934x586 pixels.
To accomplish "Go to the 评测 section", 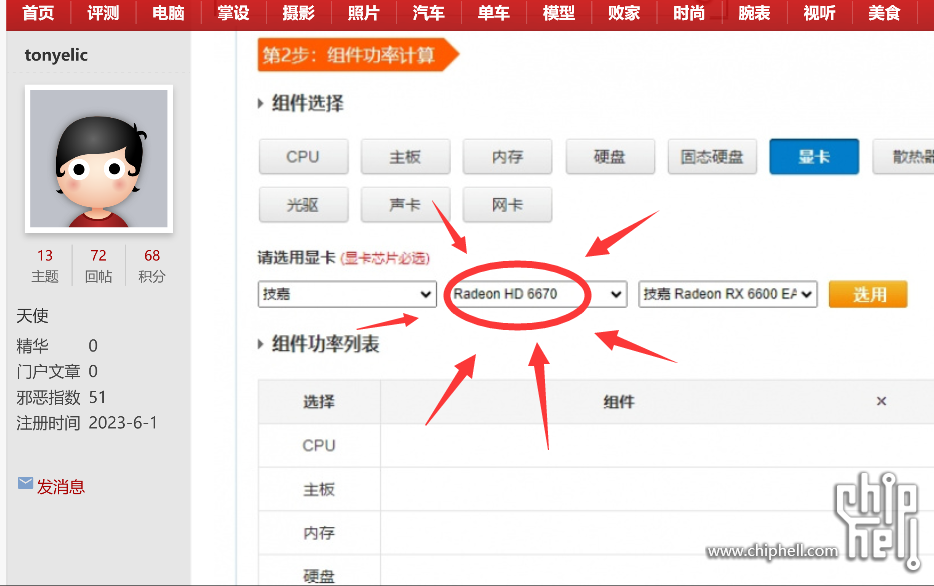I will tap(103, 13).
